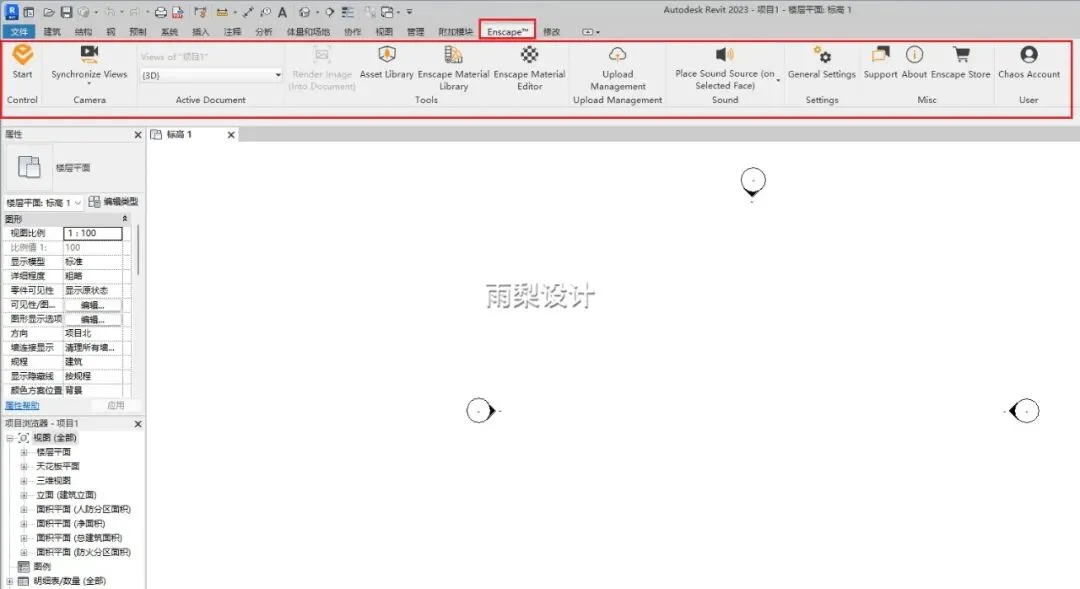
Task: Open the 楼层平面: 标高 1 type selector
Action: 43,203
